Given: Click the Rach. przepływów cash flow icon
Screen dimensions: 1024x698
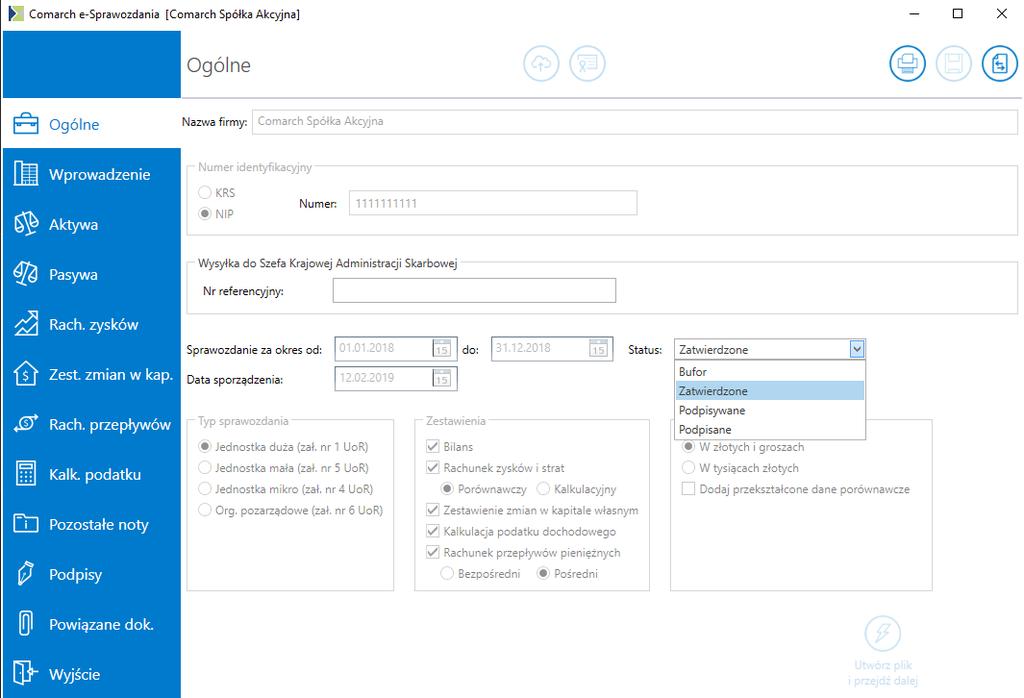Looking at the screenshot, I should click(x=26, y=424).
